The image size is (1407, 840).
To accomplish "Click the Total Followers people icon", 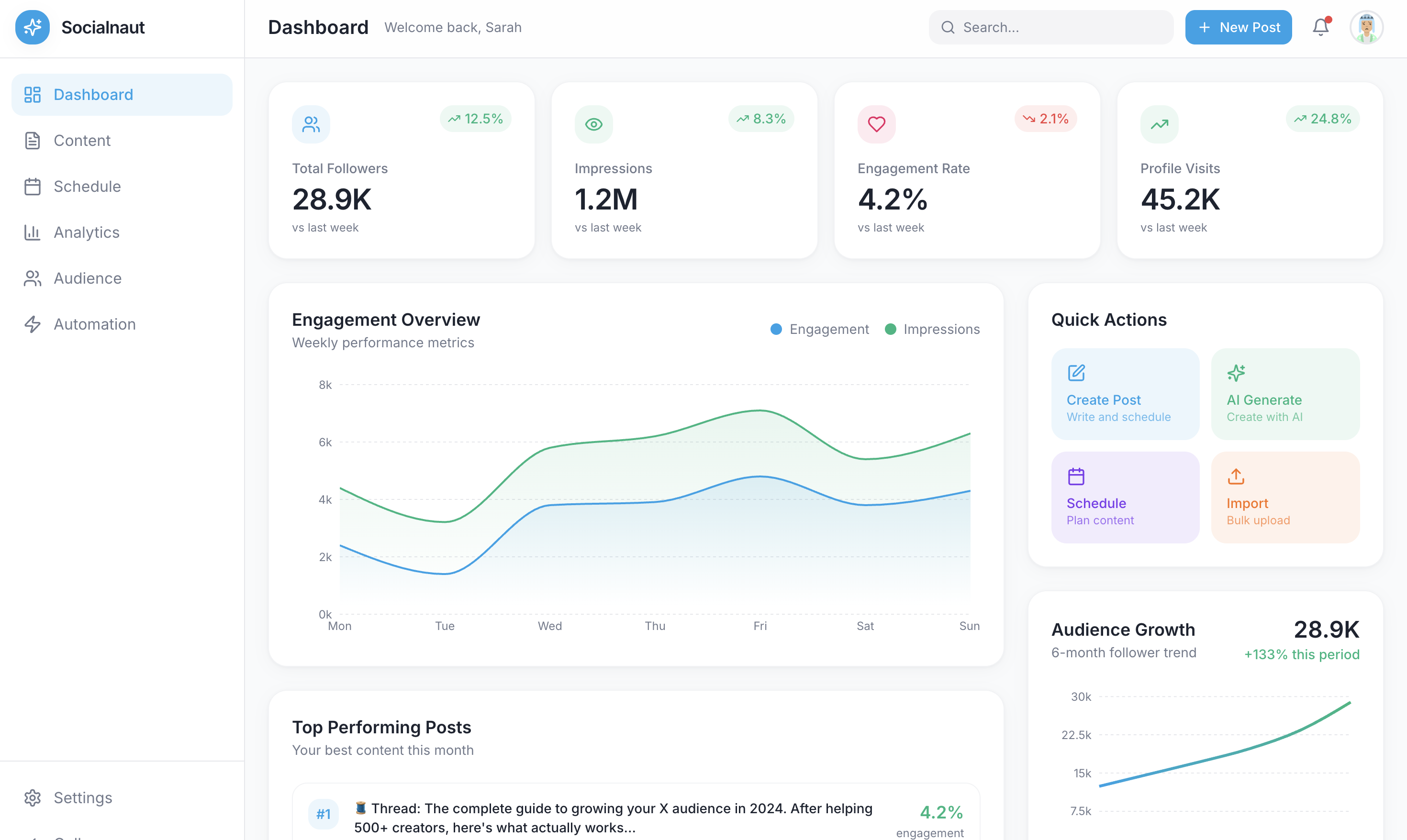I will pyautogui.click(x=311, y=124).
